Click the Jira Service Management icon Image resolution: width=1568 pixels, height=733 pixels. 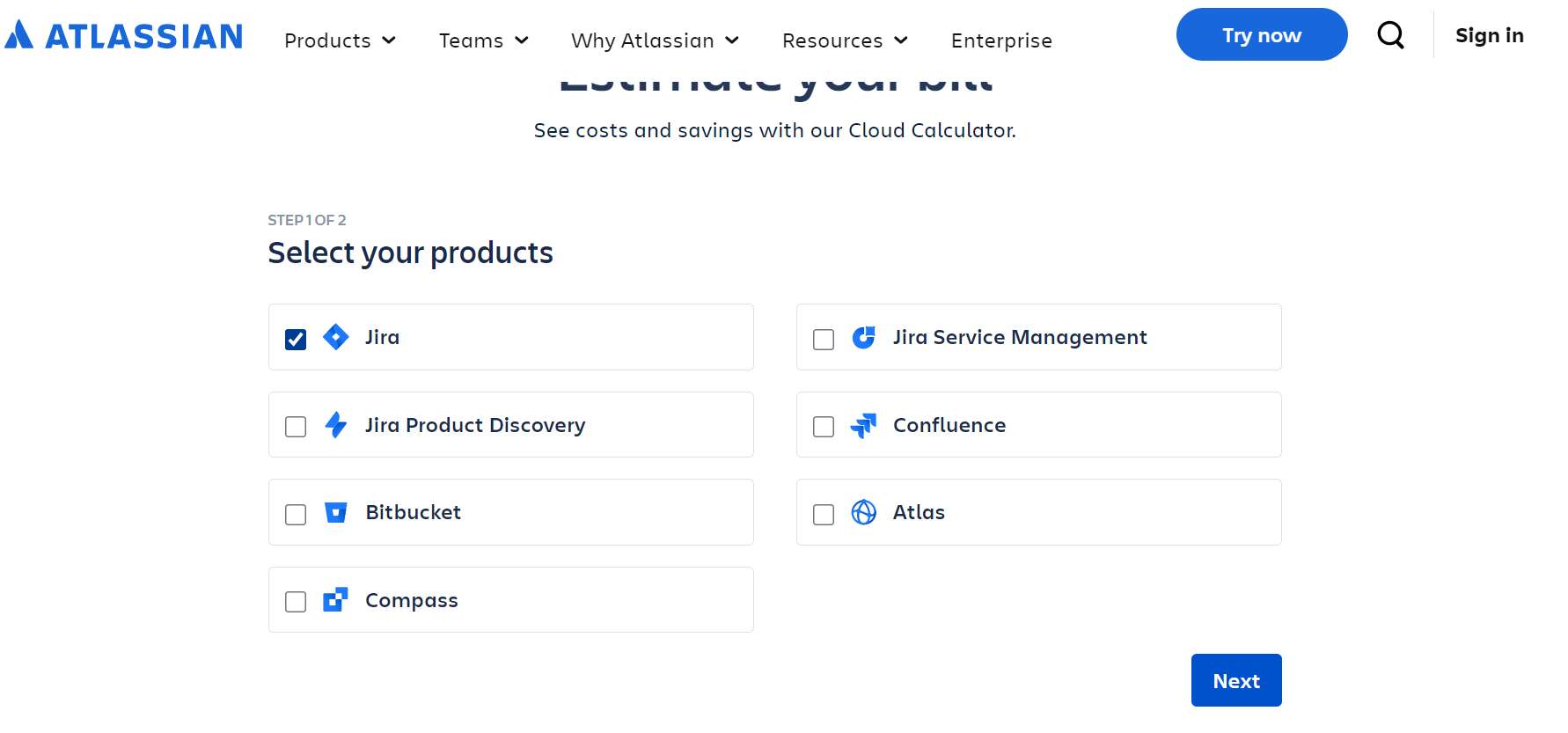tap(864, 337)
